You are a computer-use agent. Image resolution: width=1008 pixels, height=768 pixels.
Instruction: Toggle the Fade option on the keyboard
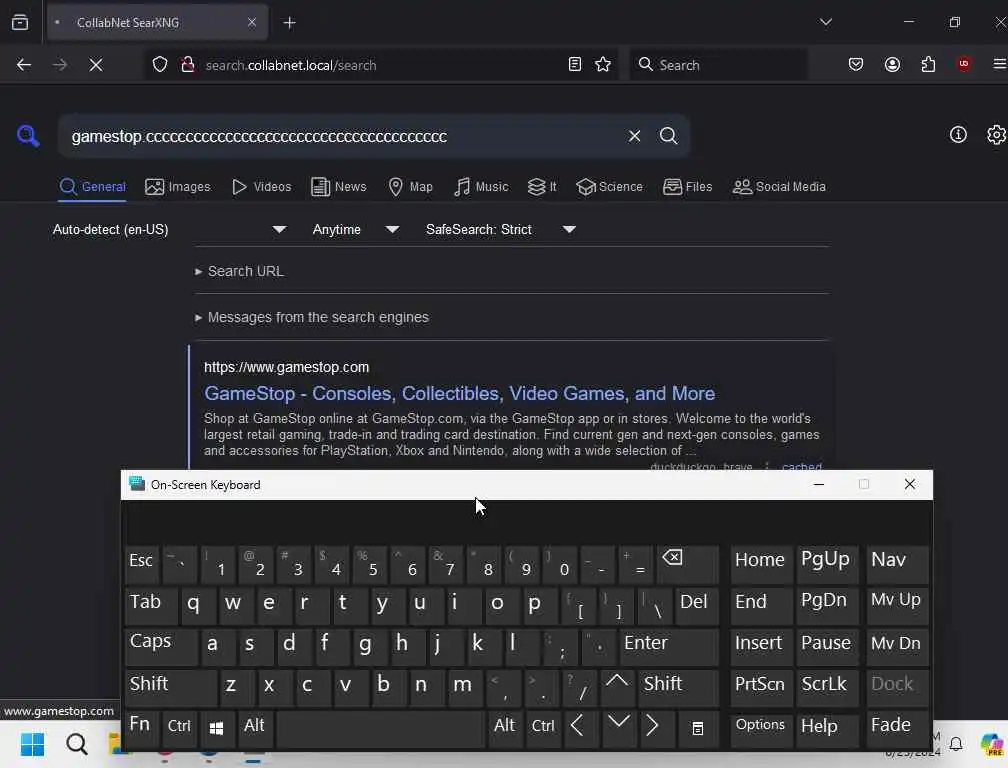coord(896,728)
